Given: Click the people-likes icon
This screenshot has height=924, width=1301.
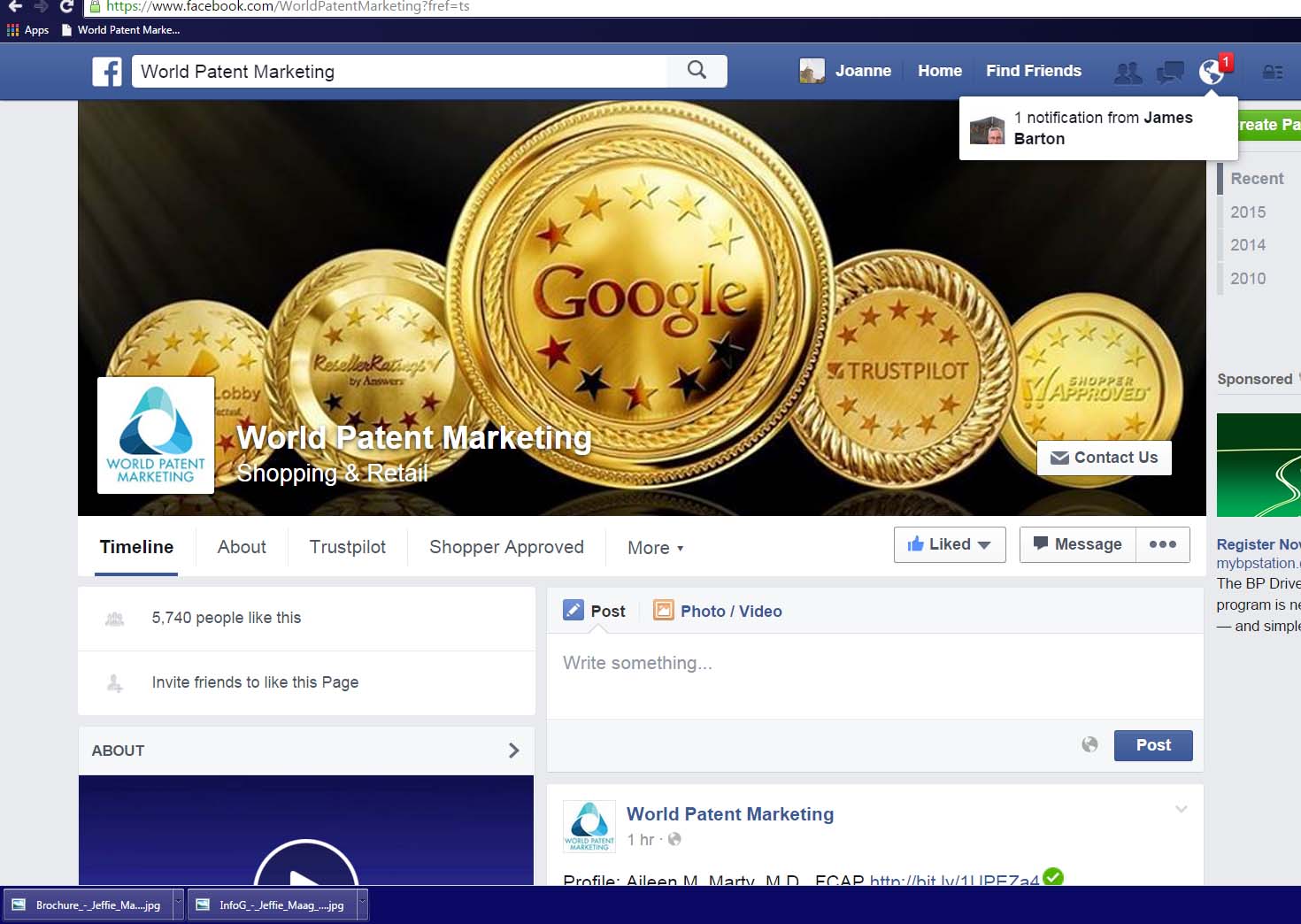Looking at the screenshot, I should pos(115,619).
